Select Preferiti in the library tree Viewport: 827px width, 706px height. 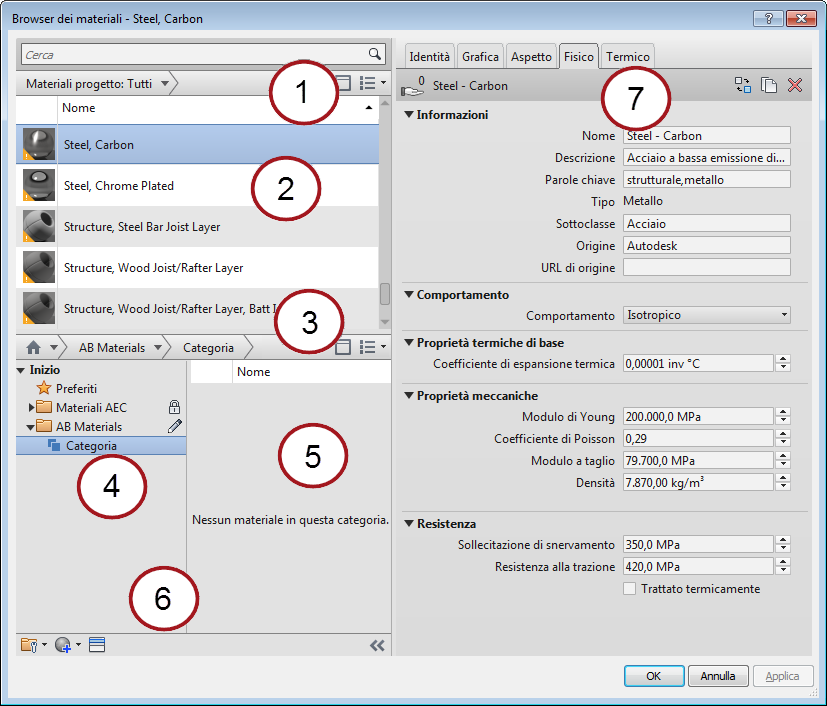click(76, 389)
